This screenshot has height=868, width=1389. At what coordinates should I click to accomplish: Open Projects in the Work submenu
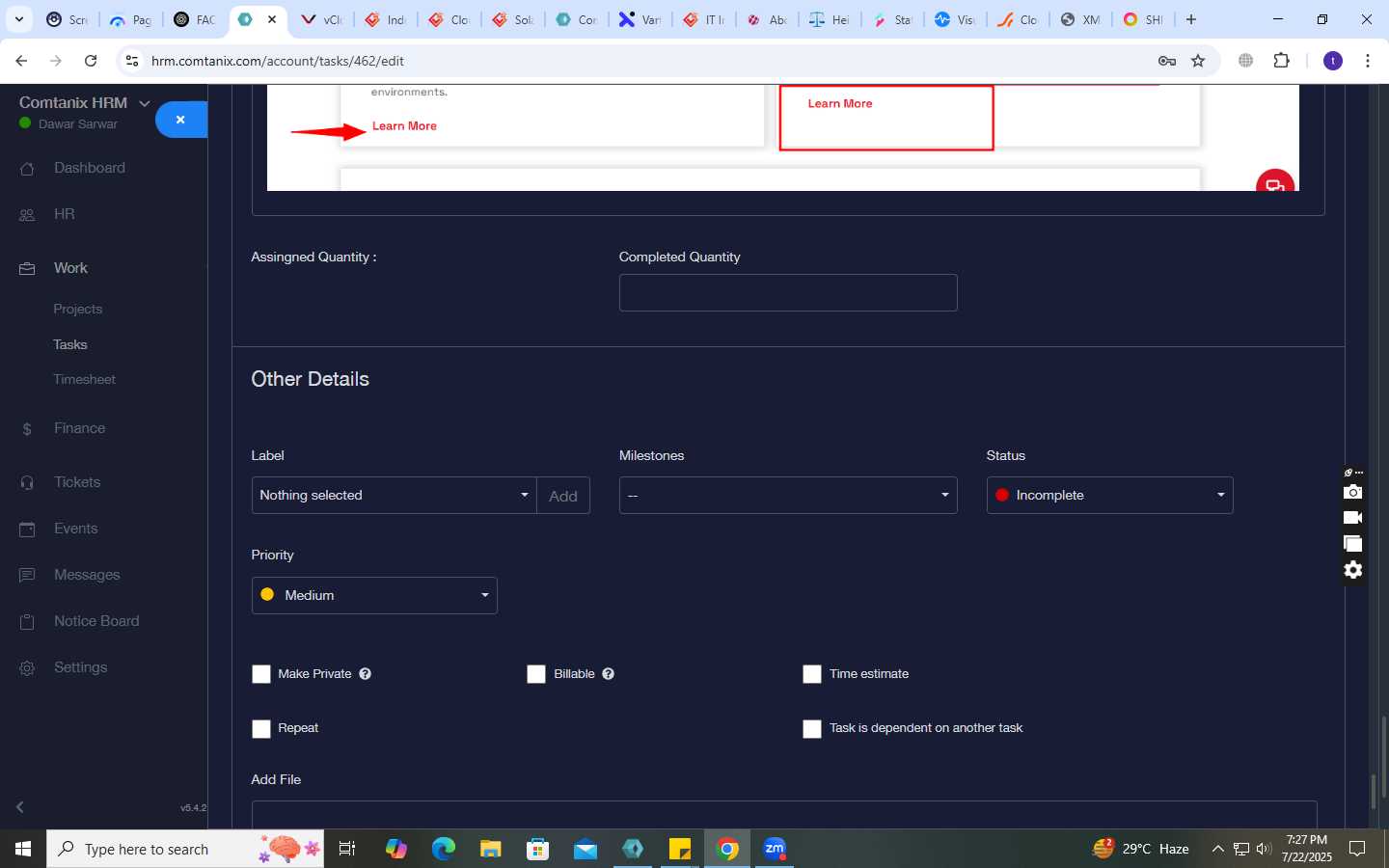(x=78, y=310)
